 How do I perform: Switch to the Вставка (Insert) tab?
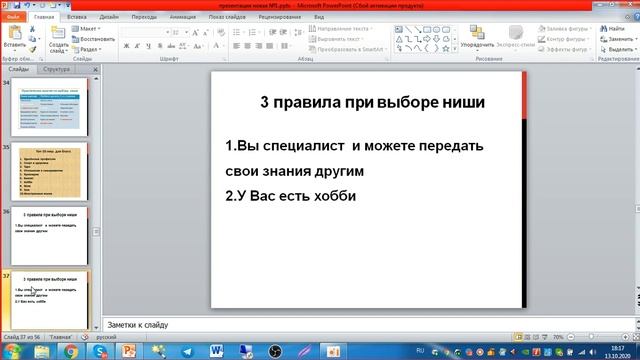coord(77,17)
